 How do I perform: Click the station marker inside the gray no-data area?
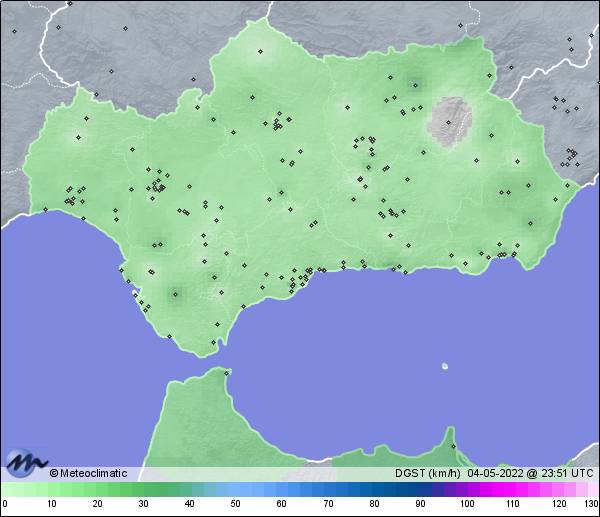[x=448, y=122]
